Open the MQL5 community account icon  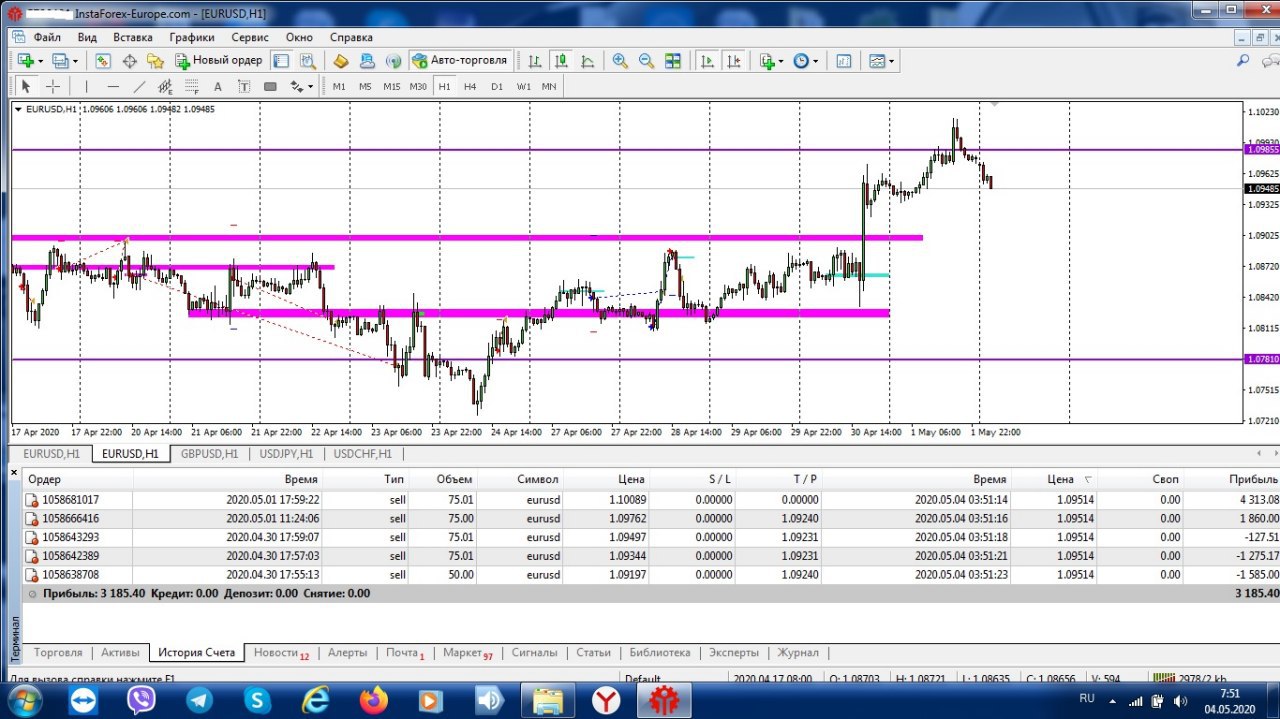367,60
